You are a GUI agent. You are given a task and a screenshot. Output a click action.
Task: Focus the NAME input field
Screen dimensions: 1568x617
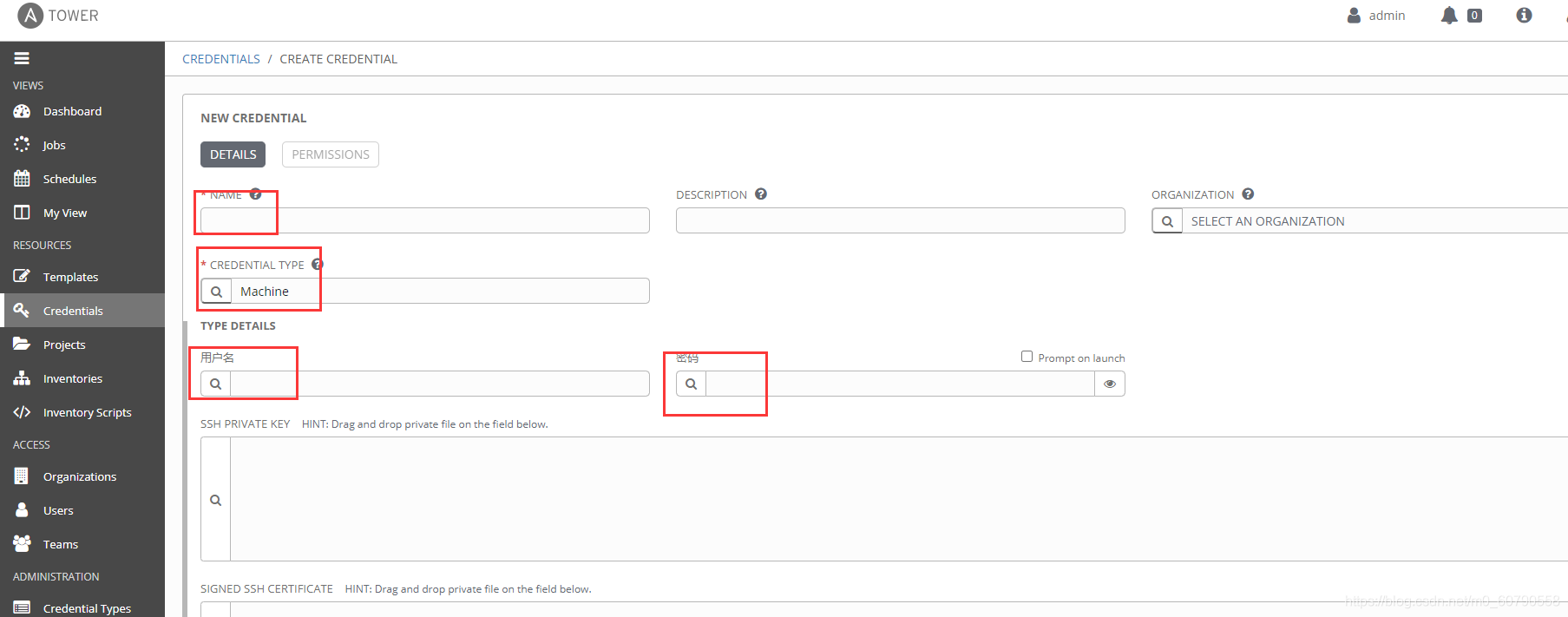[x=425, y=220]
